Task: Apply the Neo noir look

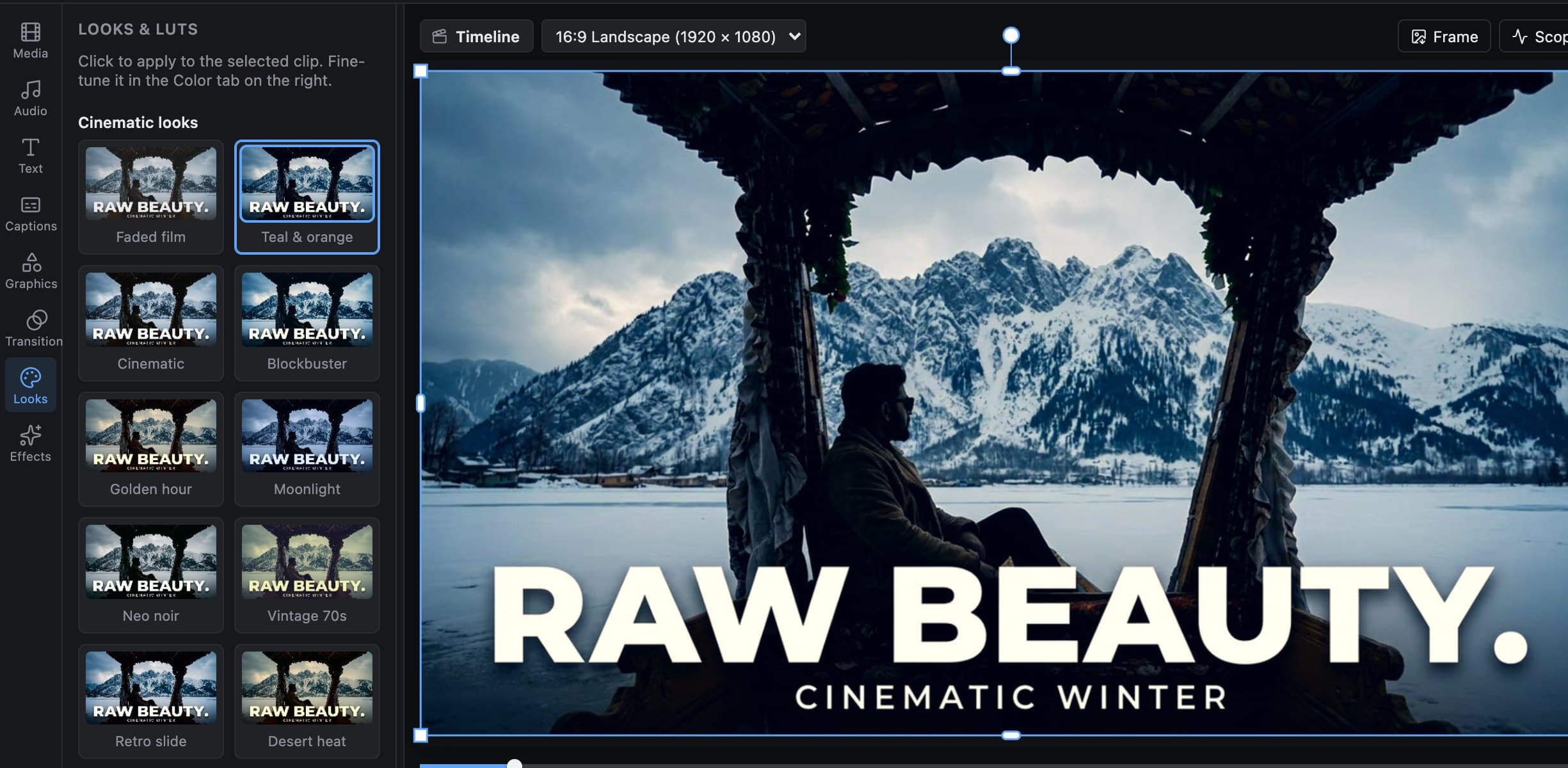Action: (x=151, y=575)
